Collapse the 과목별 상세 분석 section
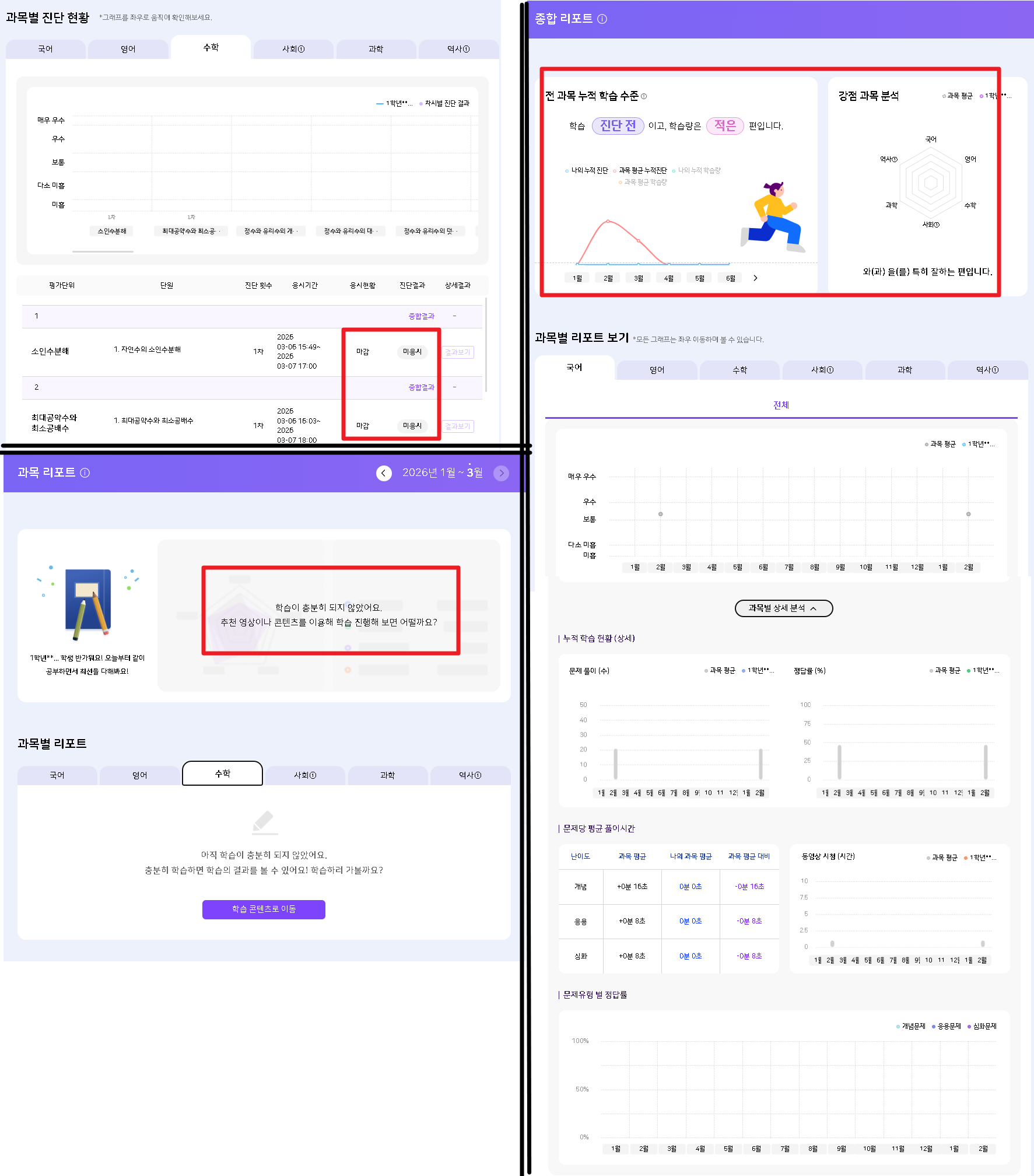Image resolution: width=1034 pixels, height=1176 pixels. 783,608
